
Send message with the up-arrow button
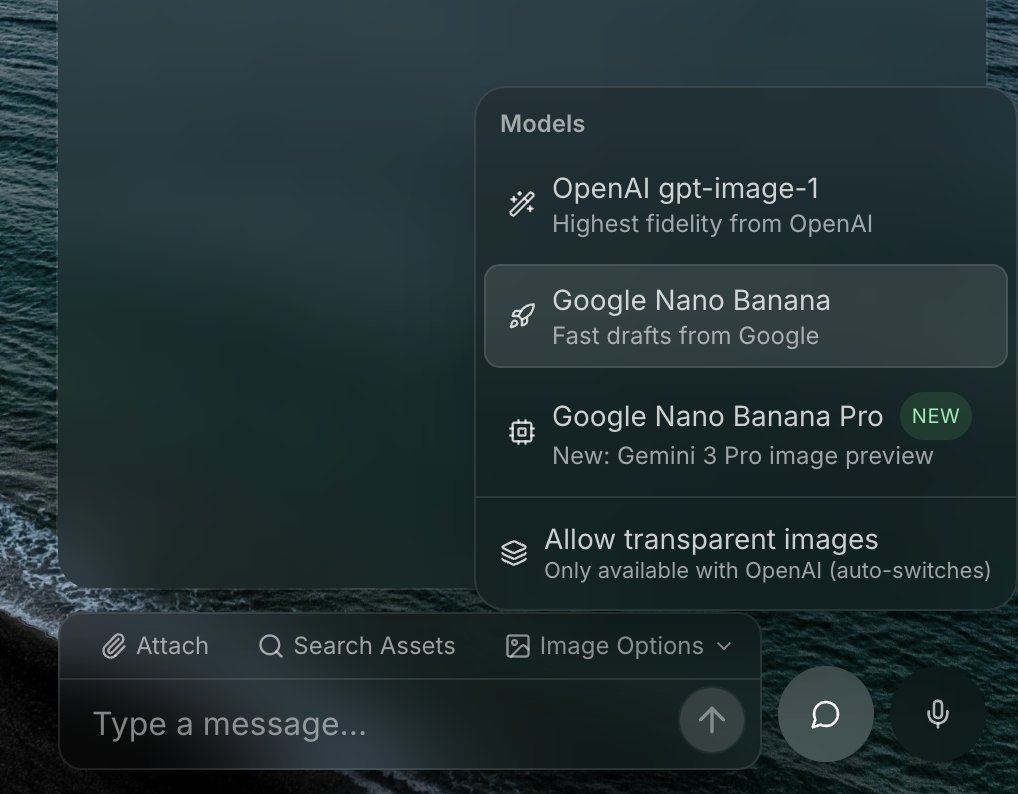(712, 720)
